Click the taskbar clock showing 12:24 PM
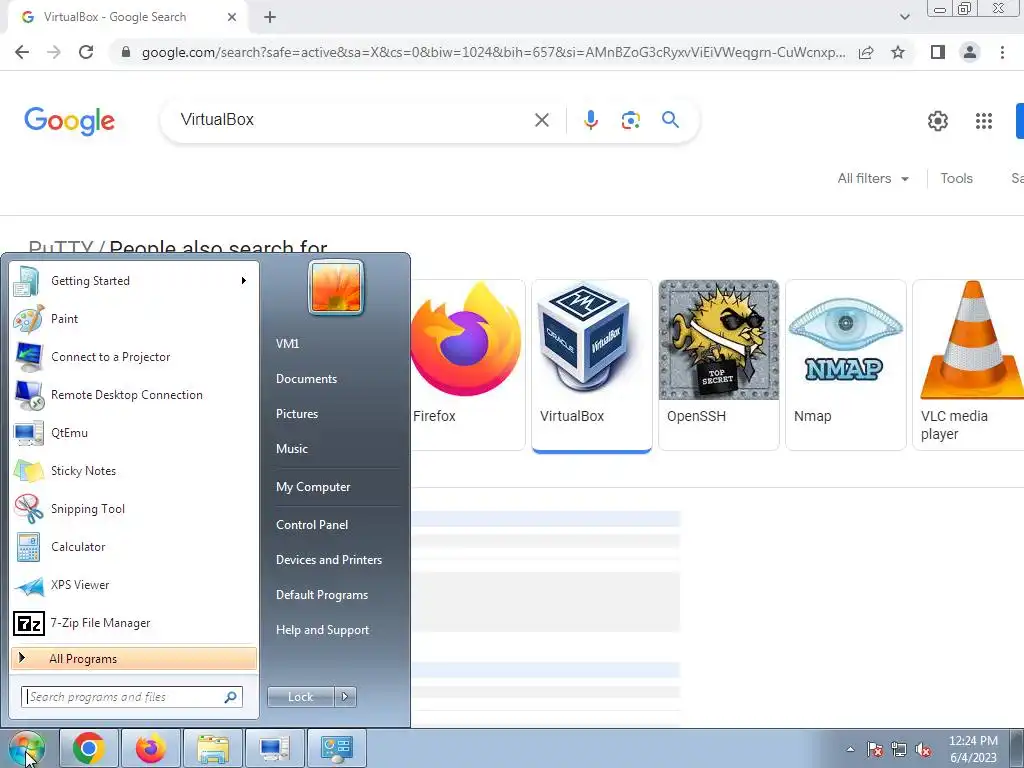 tap(972, 749)
